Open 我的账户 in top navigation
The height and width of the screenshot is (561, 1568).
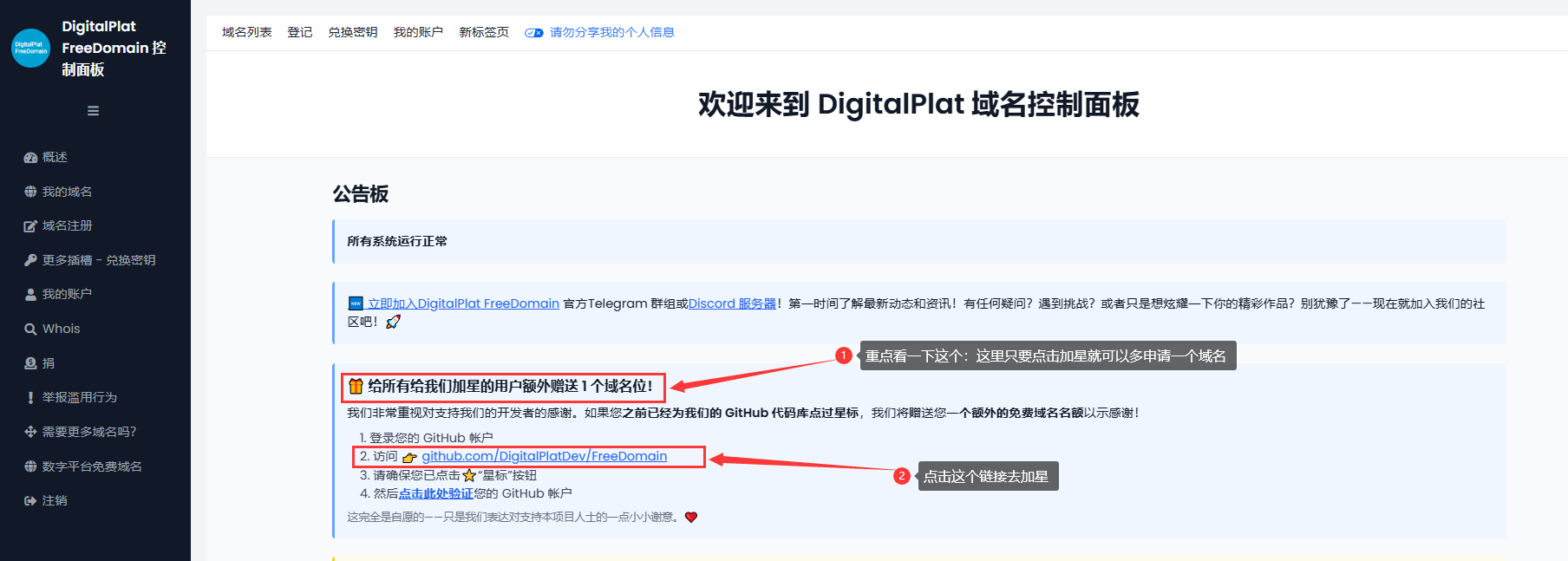pyautogui.click(x=418, y=32)
